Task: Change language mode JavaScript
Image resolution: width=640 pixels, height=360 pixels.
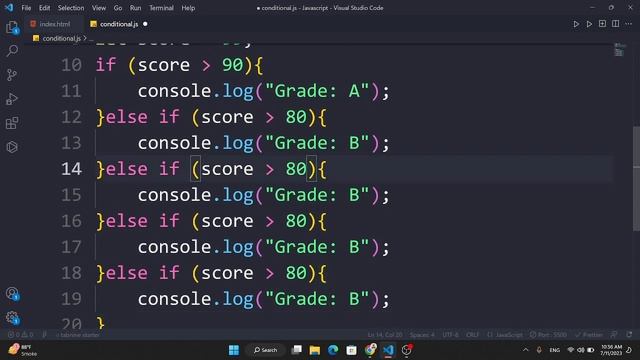Action: pyautogui.click(x=504, y=335)
